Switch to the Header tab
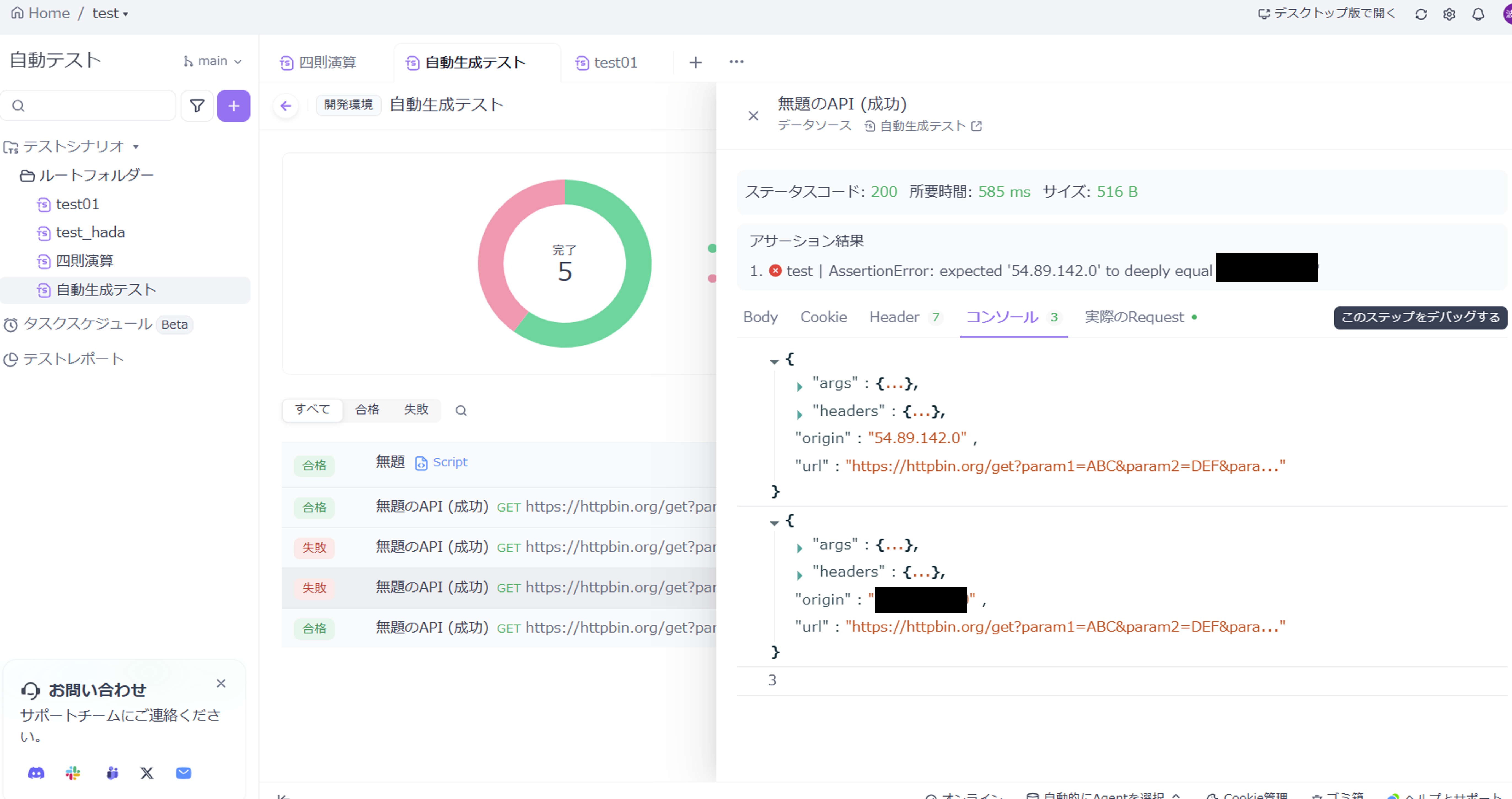This screenshot has height=799, width=1512. coord(894,317)
